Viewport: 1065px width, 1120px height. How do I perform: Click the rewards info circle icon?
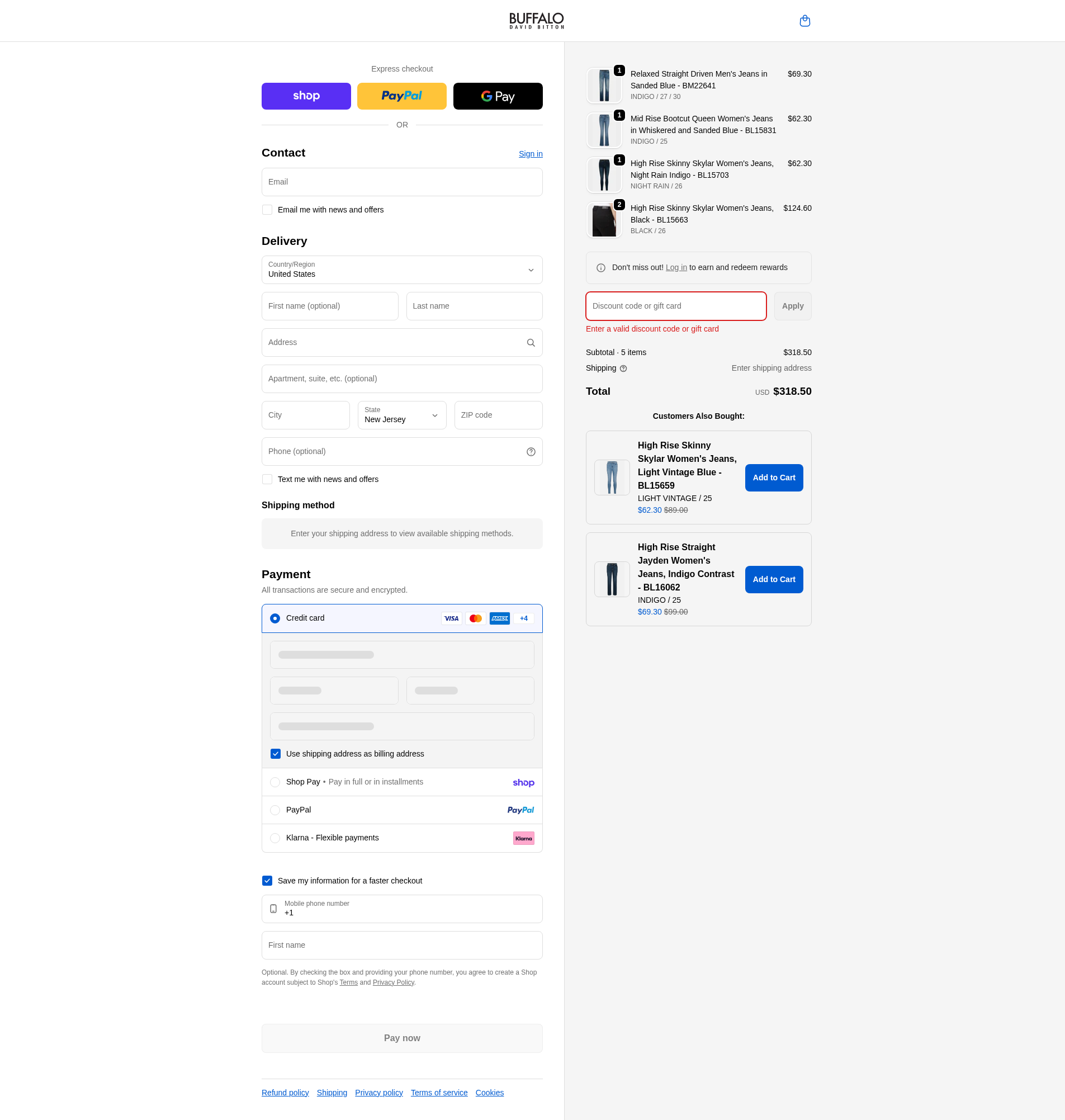tap(600, 268)
